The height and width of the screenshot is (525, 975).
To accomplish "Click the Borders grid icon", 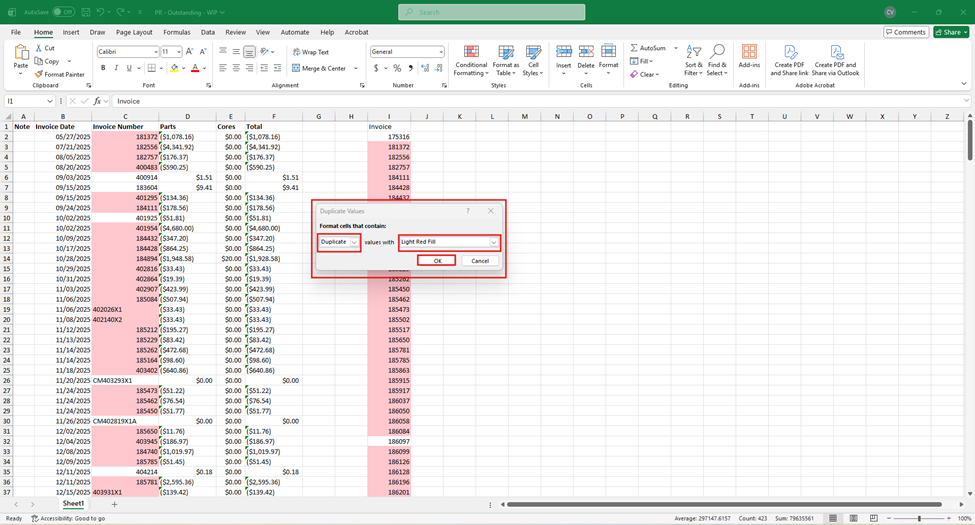I will click(x=151, y=68).
